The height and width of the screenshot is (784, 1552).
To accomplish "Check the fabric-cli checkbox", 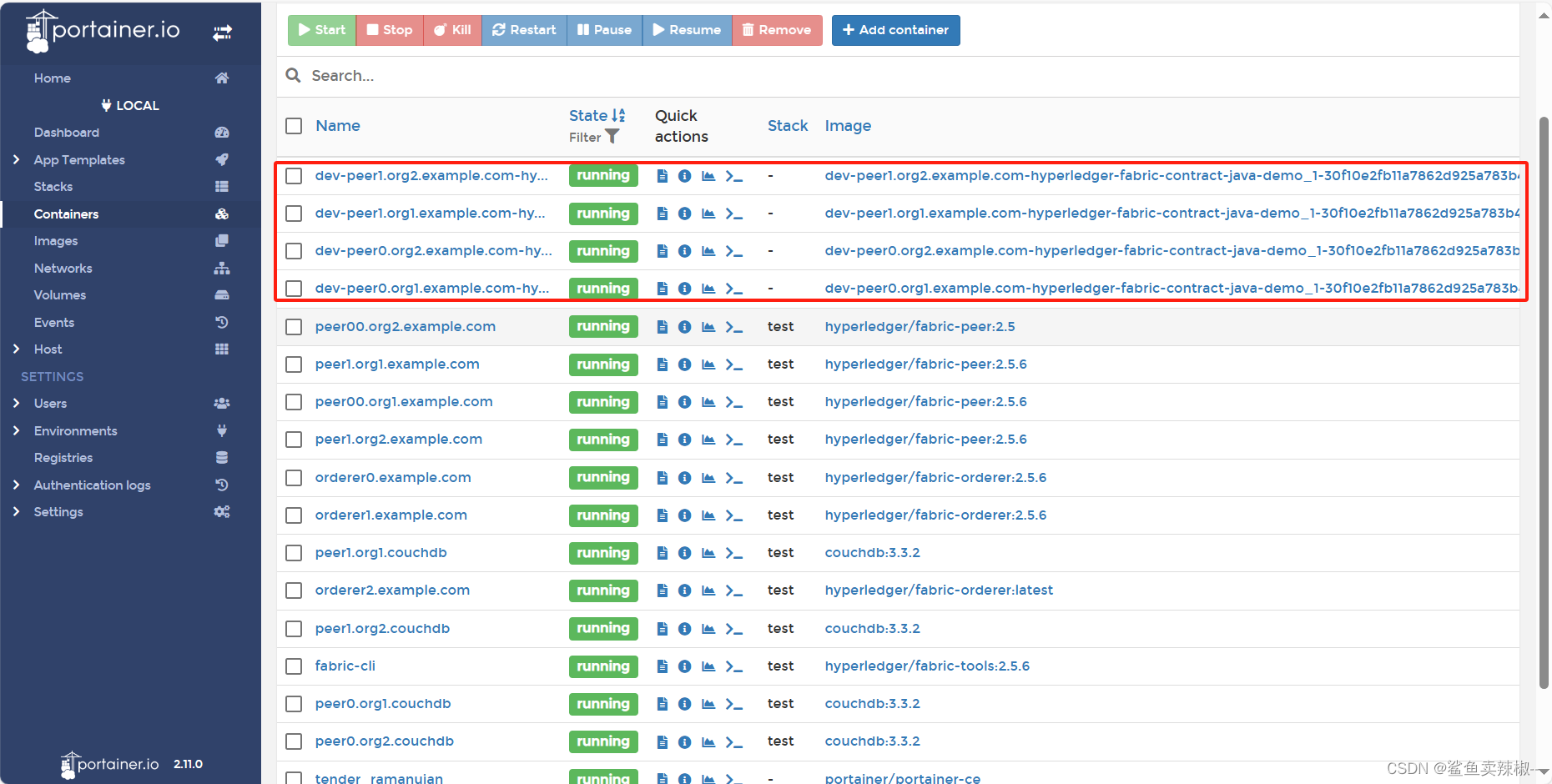I will coord(294,666).
